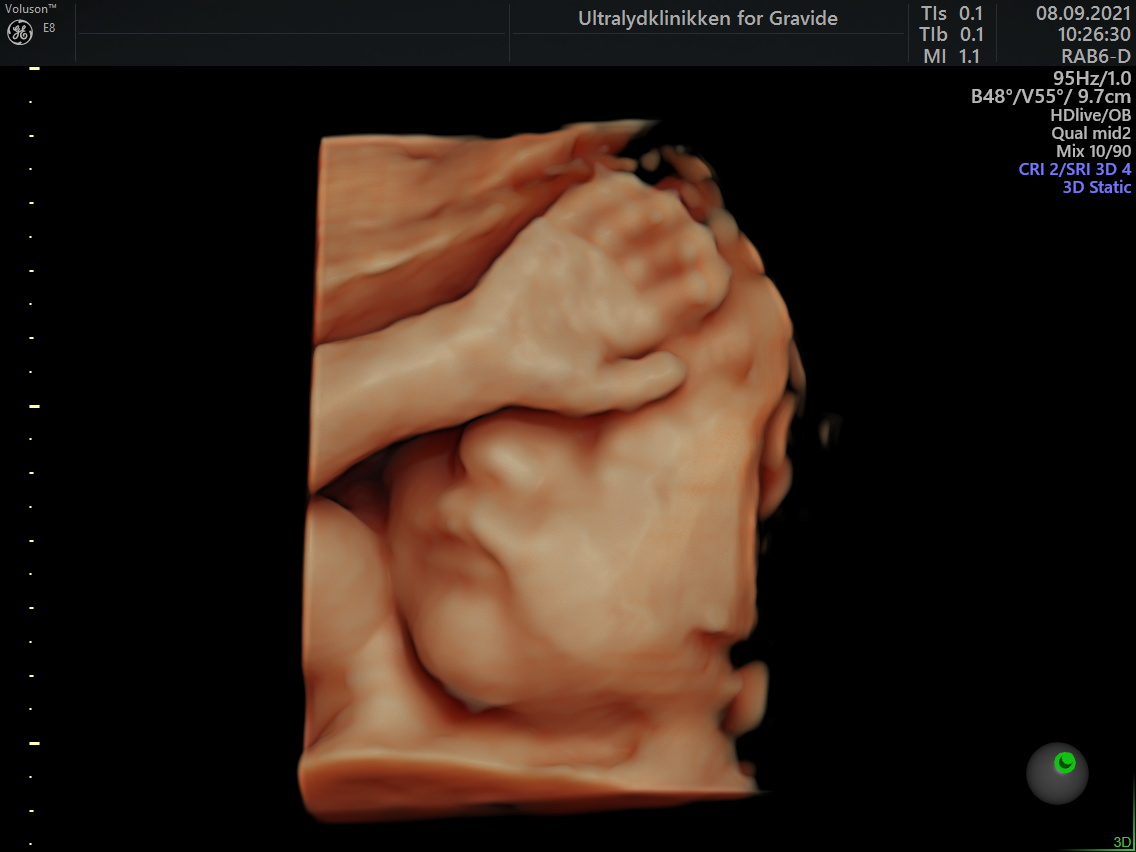Click the 'E8' model label

49,28
